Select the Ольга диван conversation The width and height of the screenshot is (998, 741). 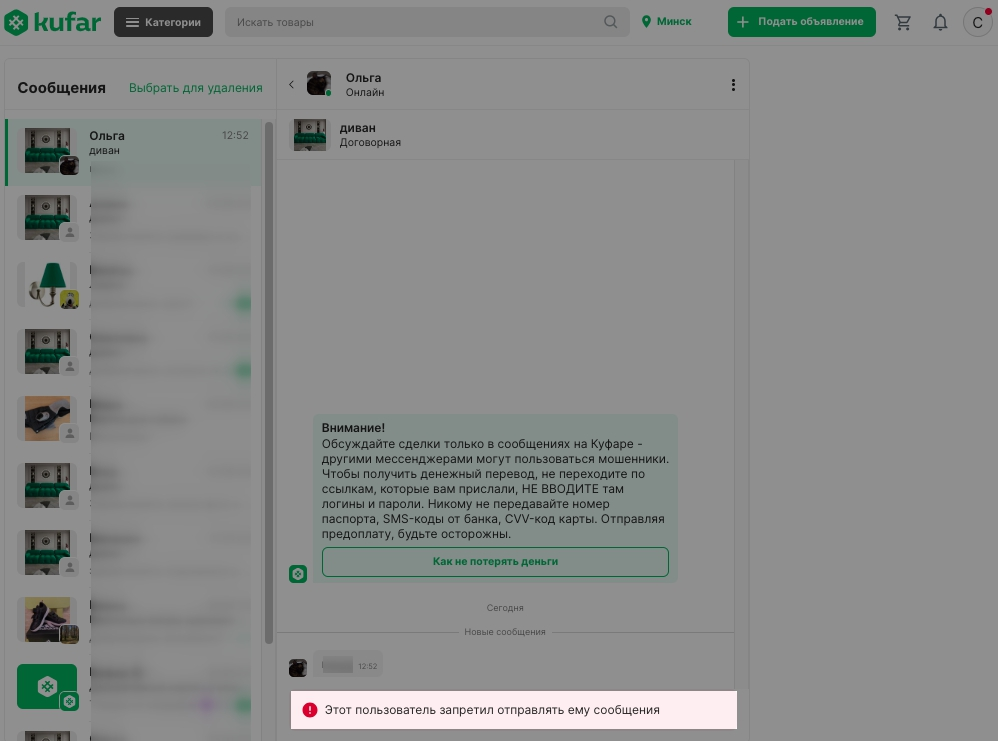[134, 152]
